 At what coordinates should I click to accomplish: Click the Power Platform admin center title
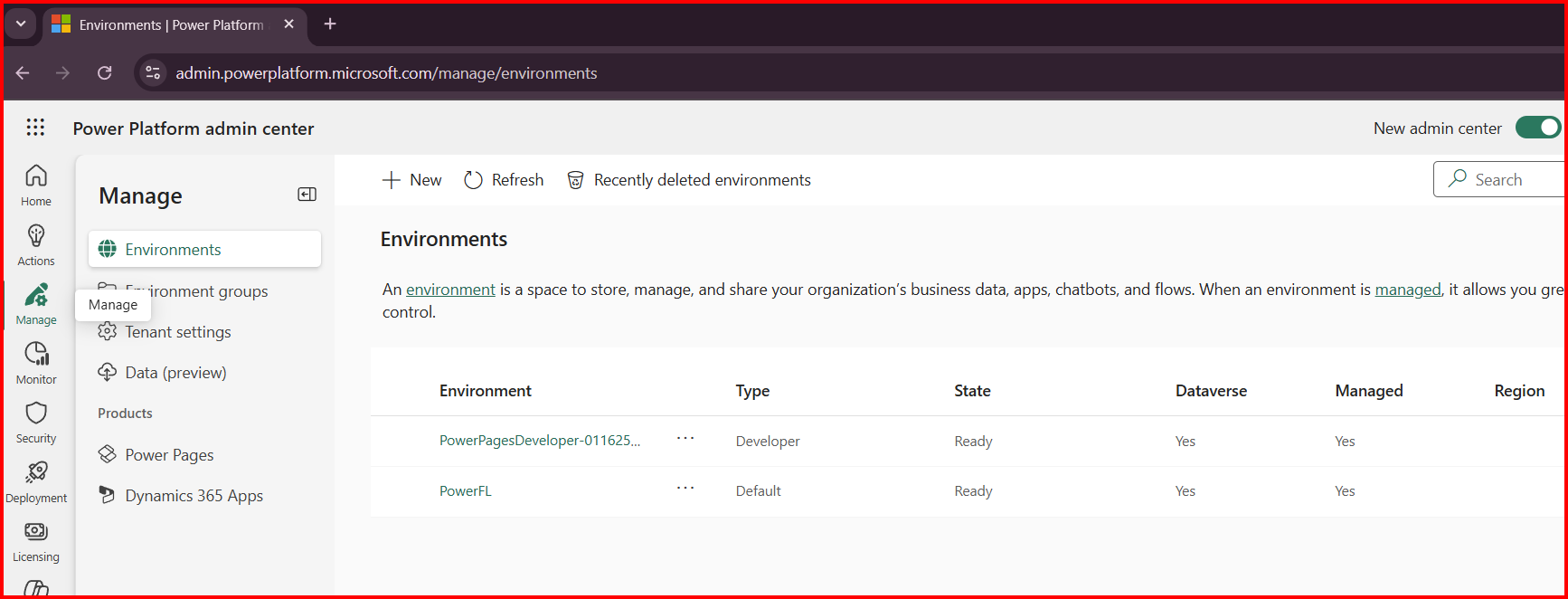(194, 128)
